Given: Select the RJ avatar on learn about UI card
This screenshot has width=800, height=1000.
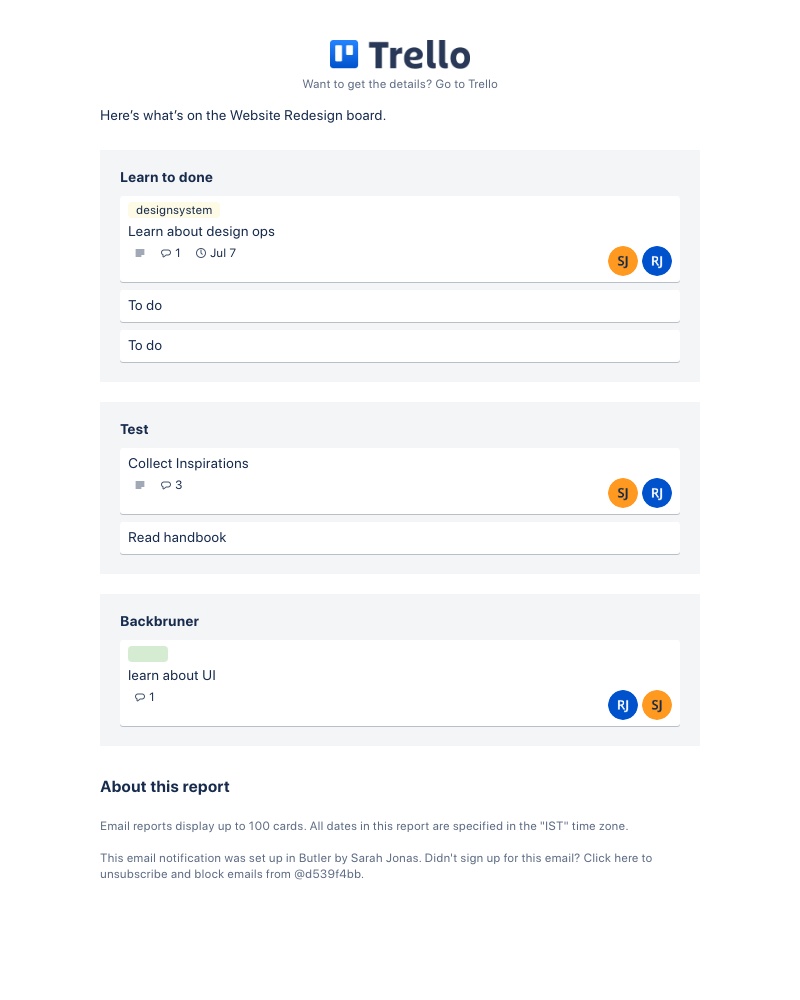Looking at the screenshot, I should [x=623, y=705].
